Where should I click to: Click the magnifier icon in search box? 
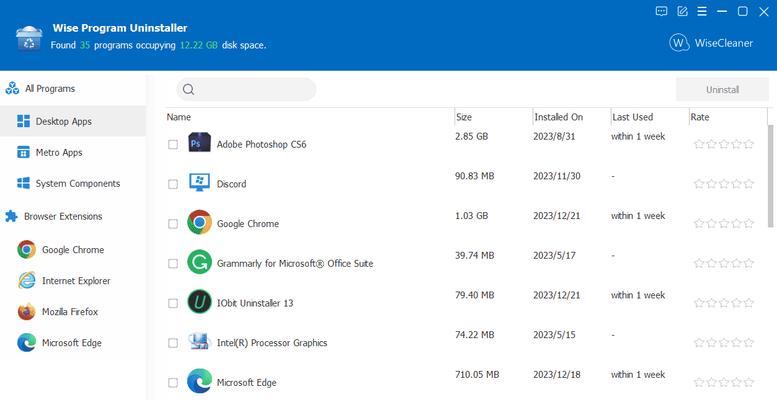click(188, 89)
